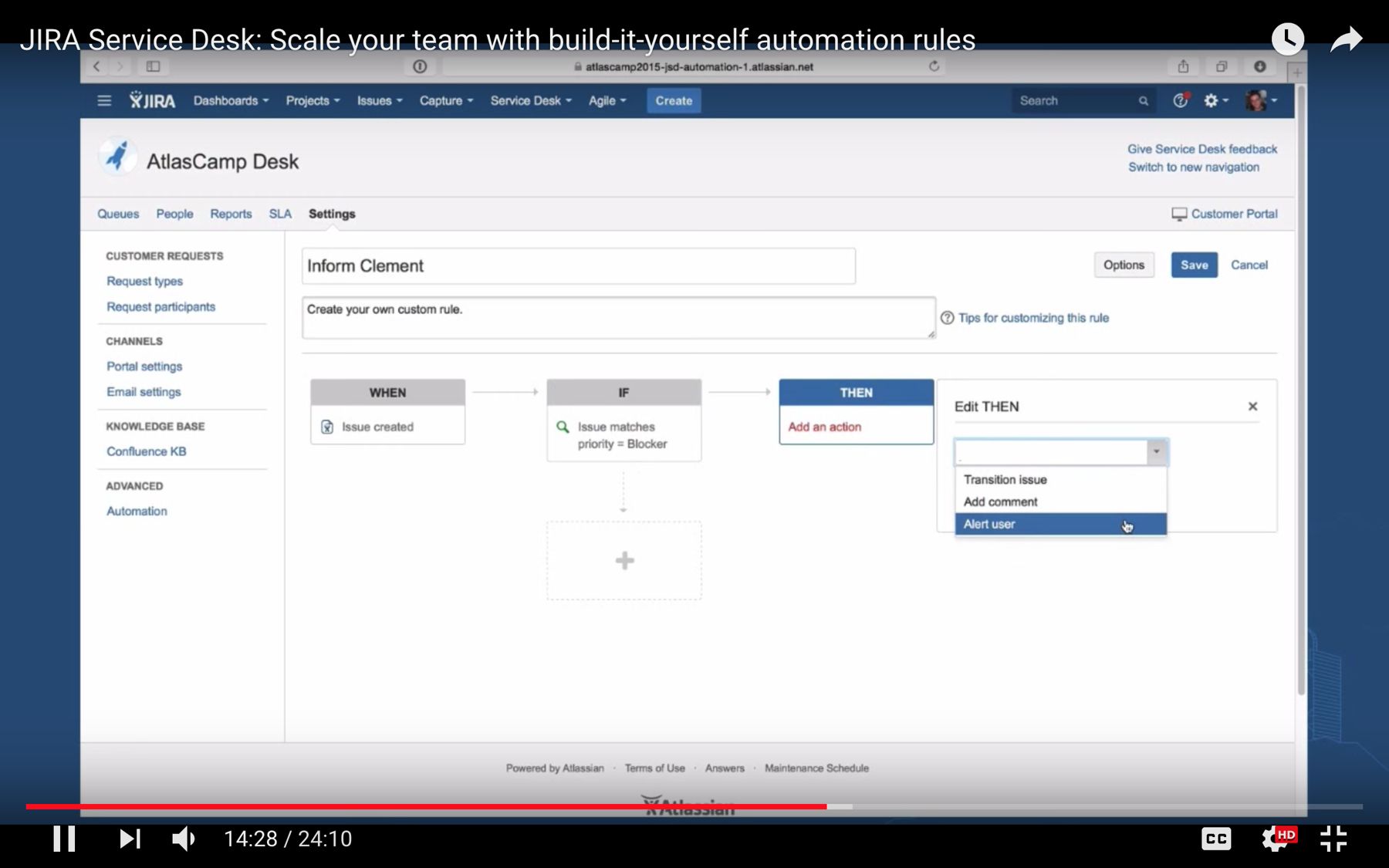This screenshot has width=1389, height=868.
Task: Open the Capture dropdown menu
Action: 446,100
